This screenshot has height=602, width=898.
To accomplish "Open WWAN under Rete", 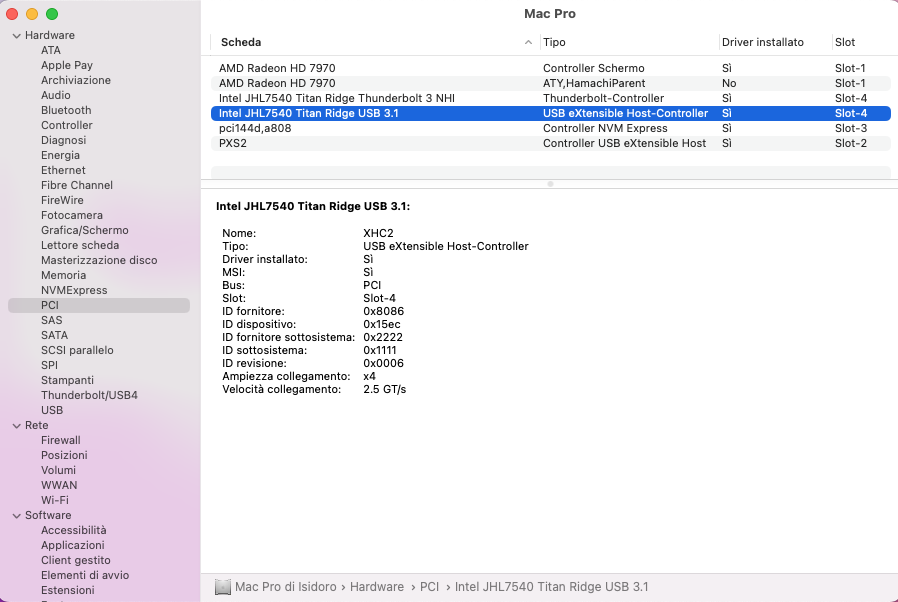I will 59,485.
